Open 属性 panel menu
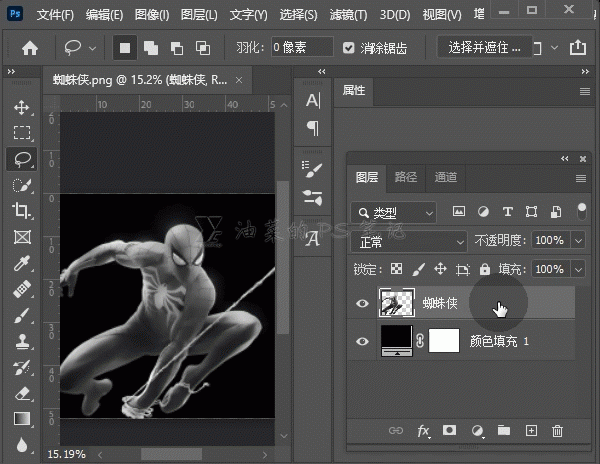The image size is (600, 464). point(585,91)
